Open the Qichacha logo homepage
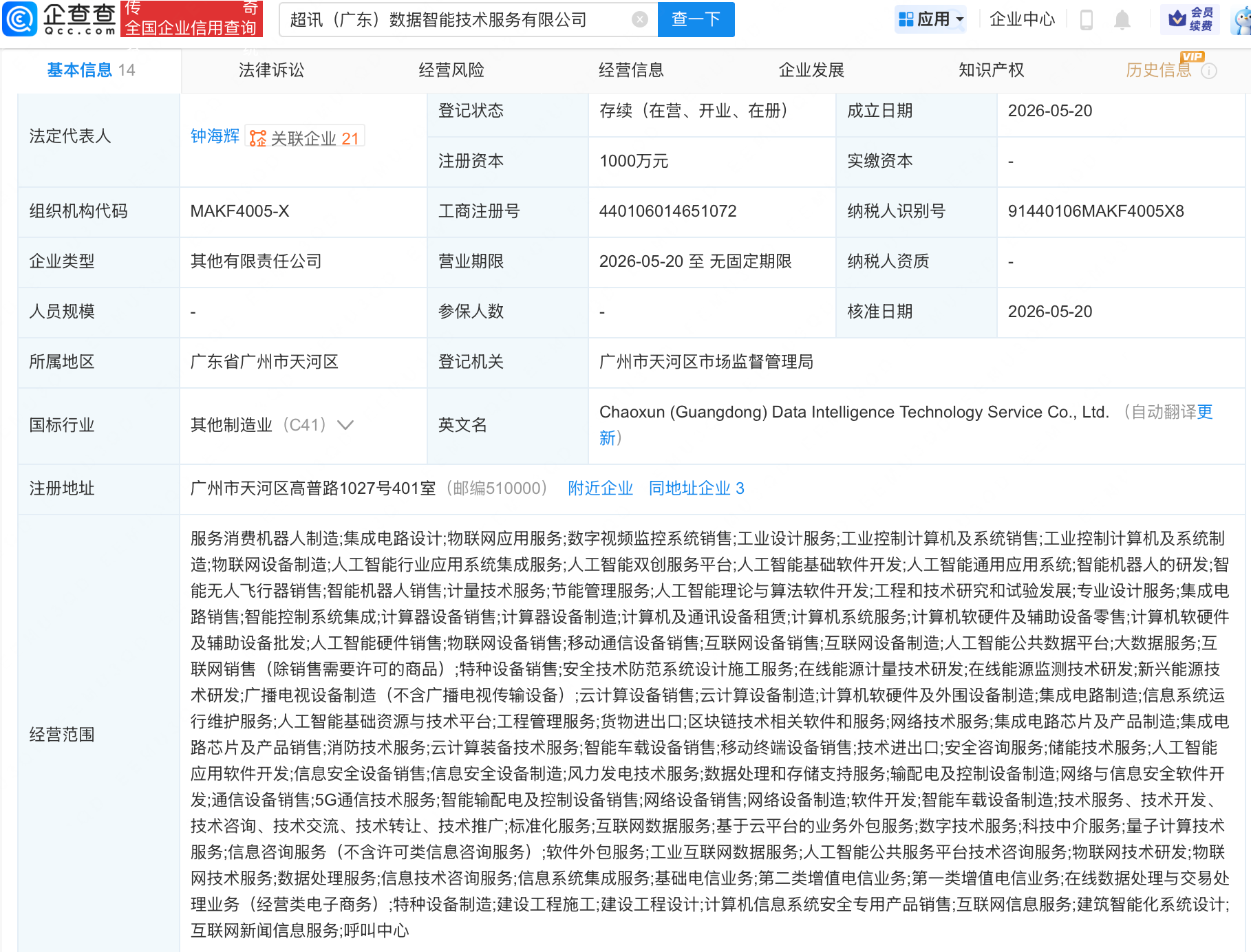Viewport: 1251px width, 952px height. coord(59,19)
